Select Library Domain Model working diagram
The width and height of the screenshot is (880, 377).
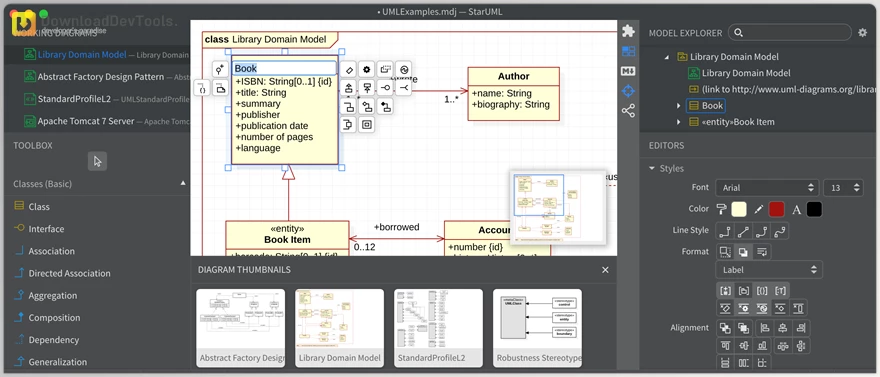(x=98, y=55)
